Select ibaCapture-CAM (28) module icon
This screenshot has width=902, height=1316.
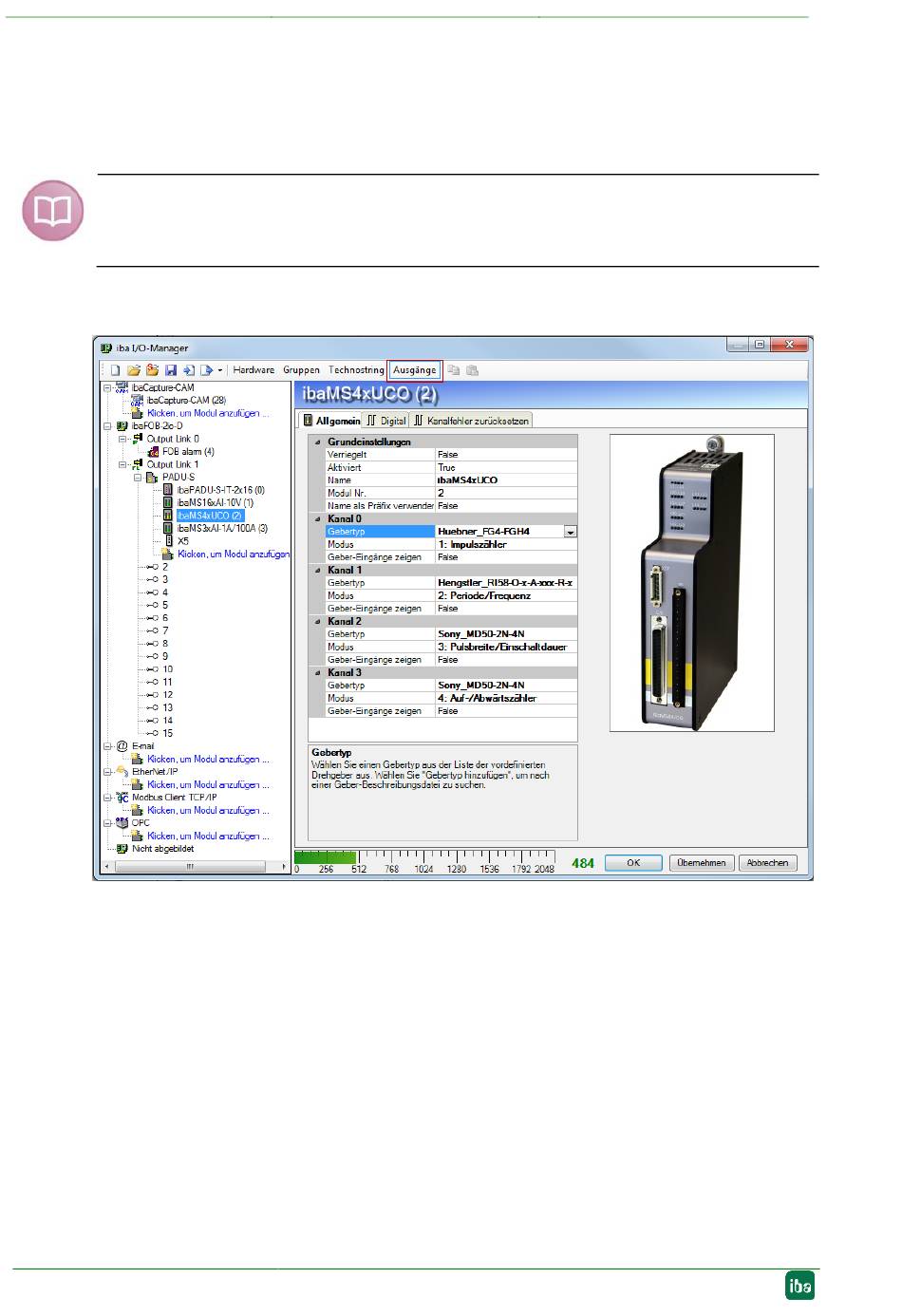click(x=137, y=401)
